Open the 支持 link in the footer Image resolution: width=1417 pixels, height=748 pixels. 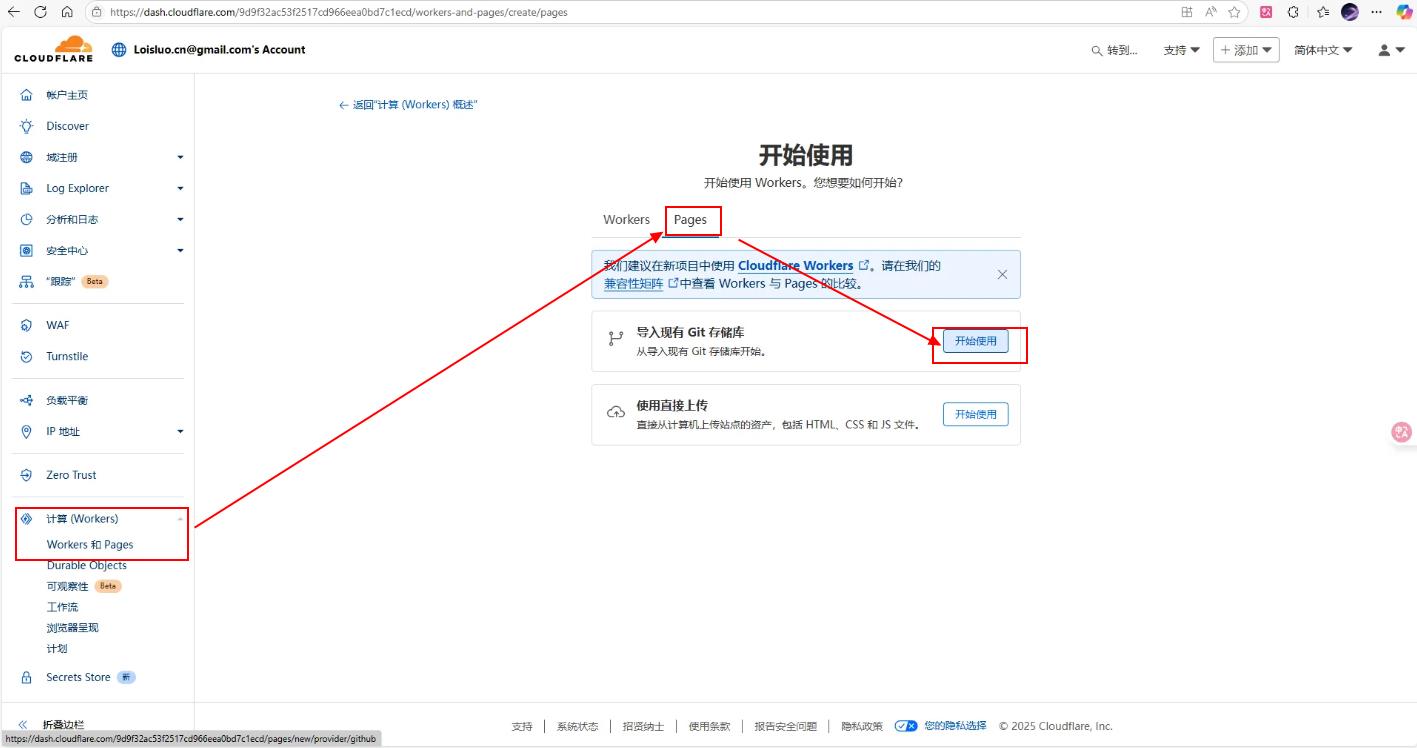(522, 726)
